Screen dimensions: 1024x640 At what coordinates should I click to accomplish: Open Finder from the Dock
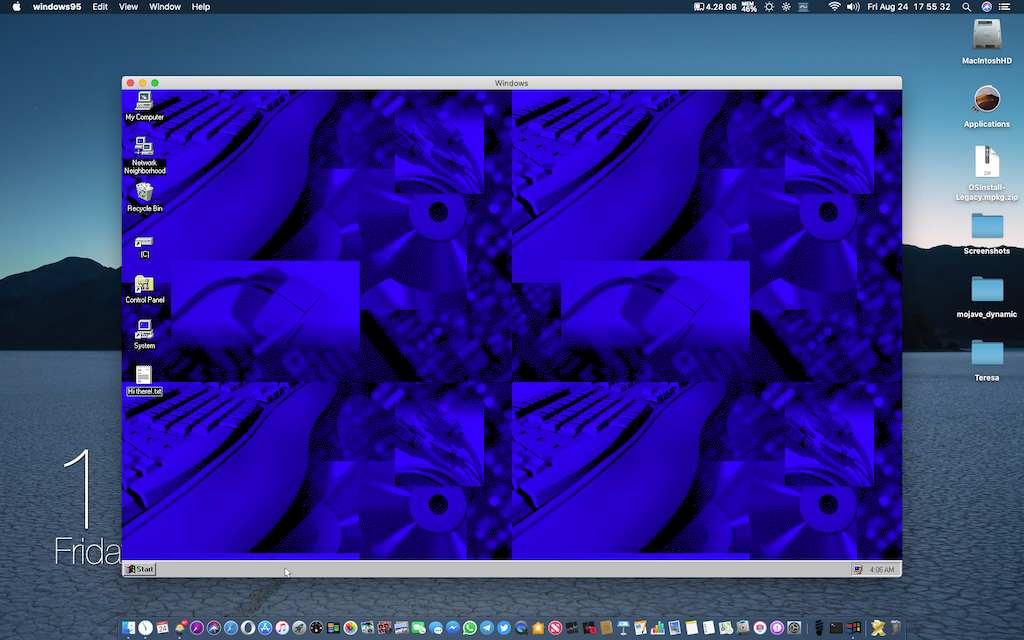pyautogui.click(x=128, y=628)
